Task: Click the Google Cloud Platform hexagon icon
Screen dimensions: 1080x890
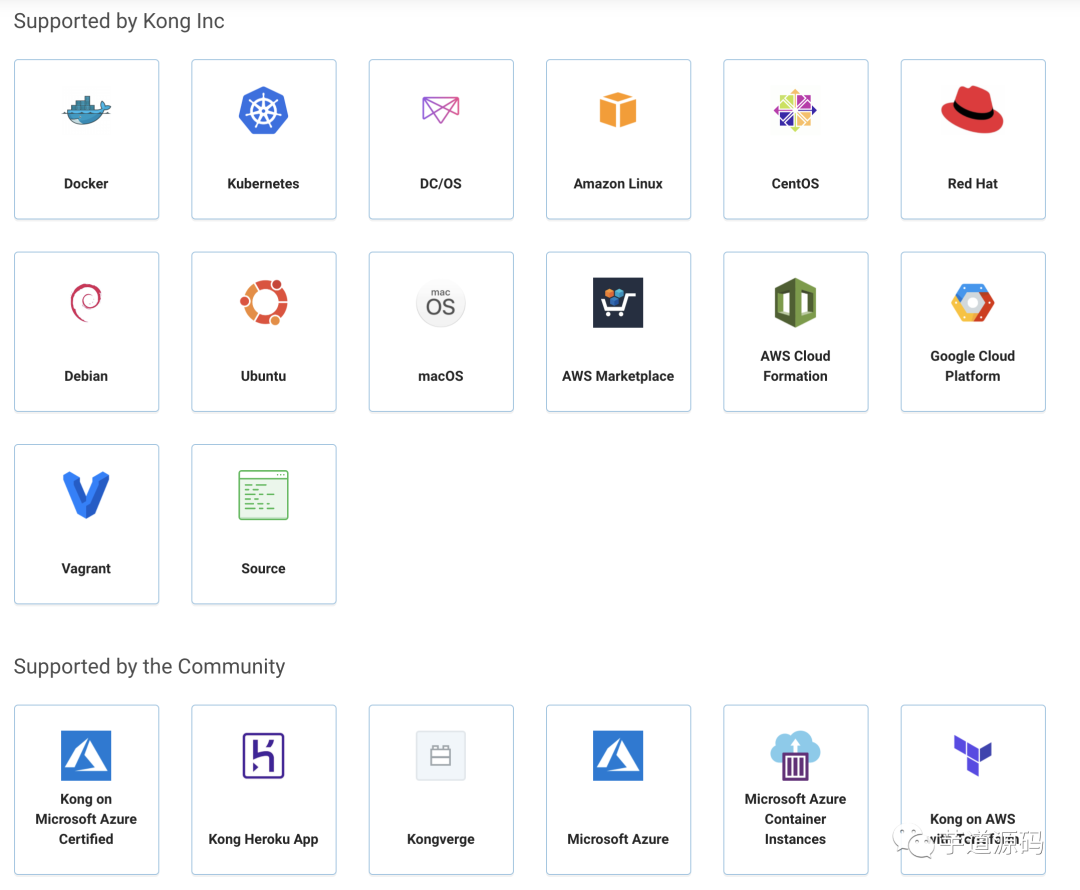Action: pyautogui.click(x=973, y=303)
